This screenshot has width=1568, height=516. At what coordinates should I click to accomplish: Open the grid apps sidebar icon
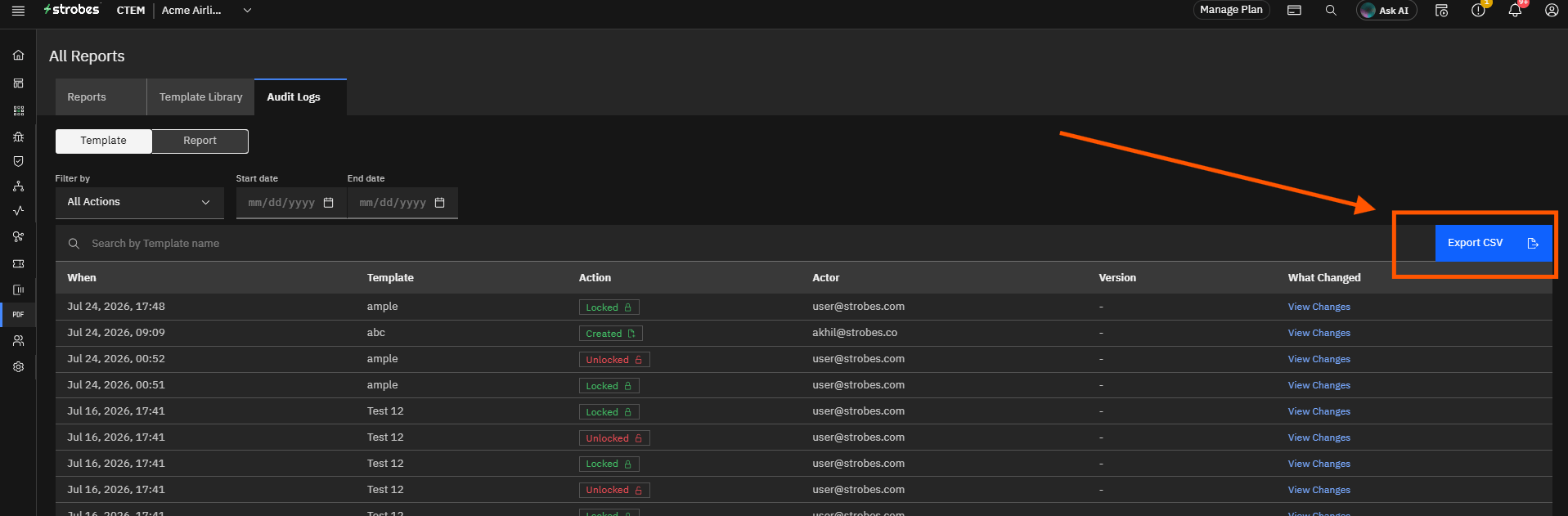18,110
